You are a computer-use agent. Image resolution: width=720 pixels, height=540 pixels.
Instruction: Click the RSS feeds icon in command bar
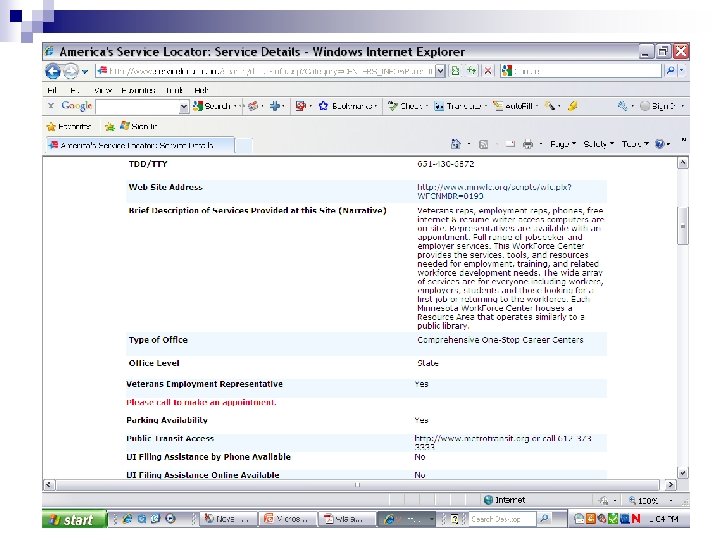tap(484, 145)
